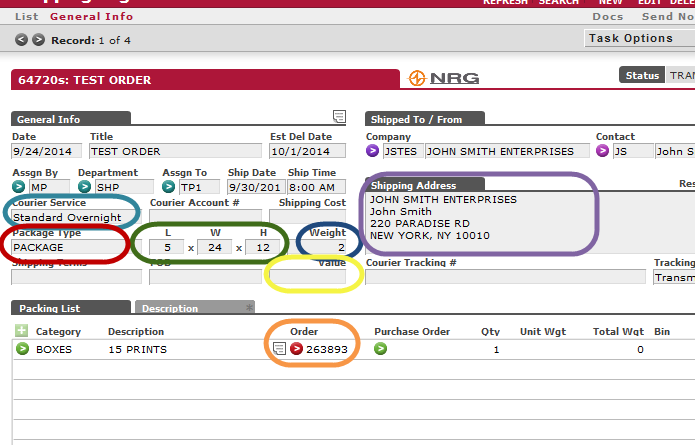695x445 pixels.
Task: Open the Description tab
Action: pyautogui.click(x=195, y=308)
